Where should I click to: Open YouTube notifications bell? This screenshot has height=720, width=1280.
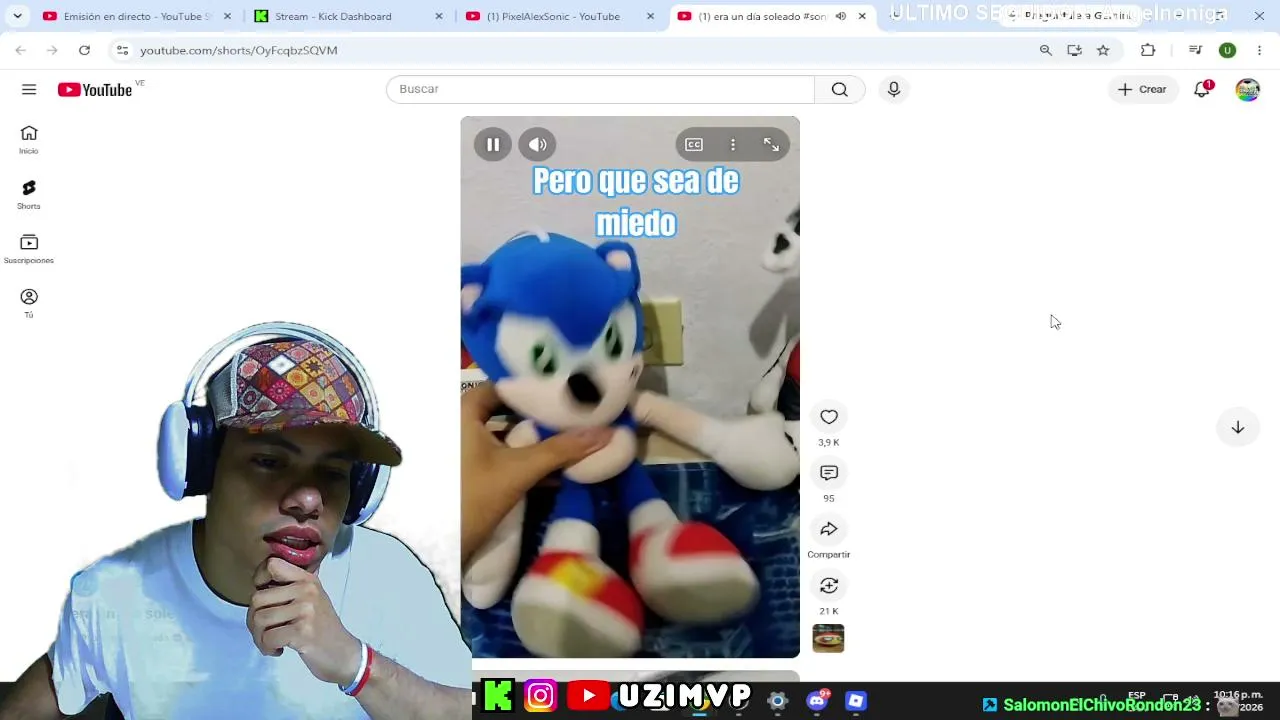(1202, 89)
